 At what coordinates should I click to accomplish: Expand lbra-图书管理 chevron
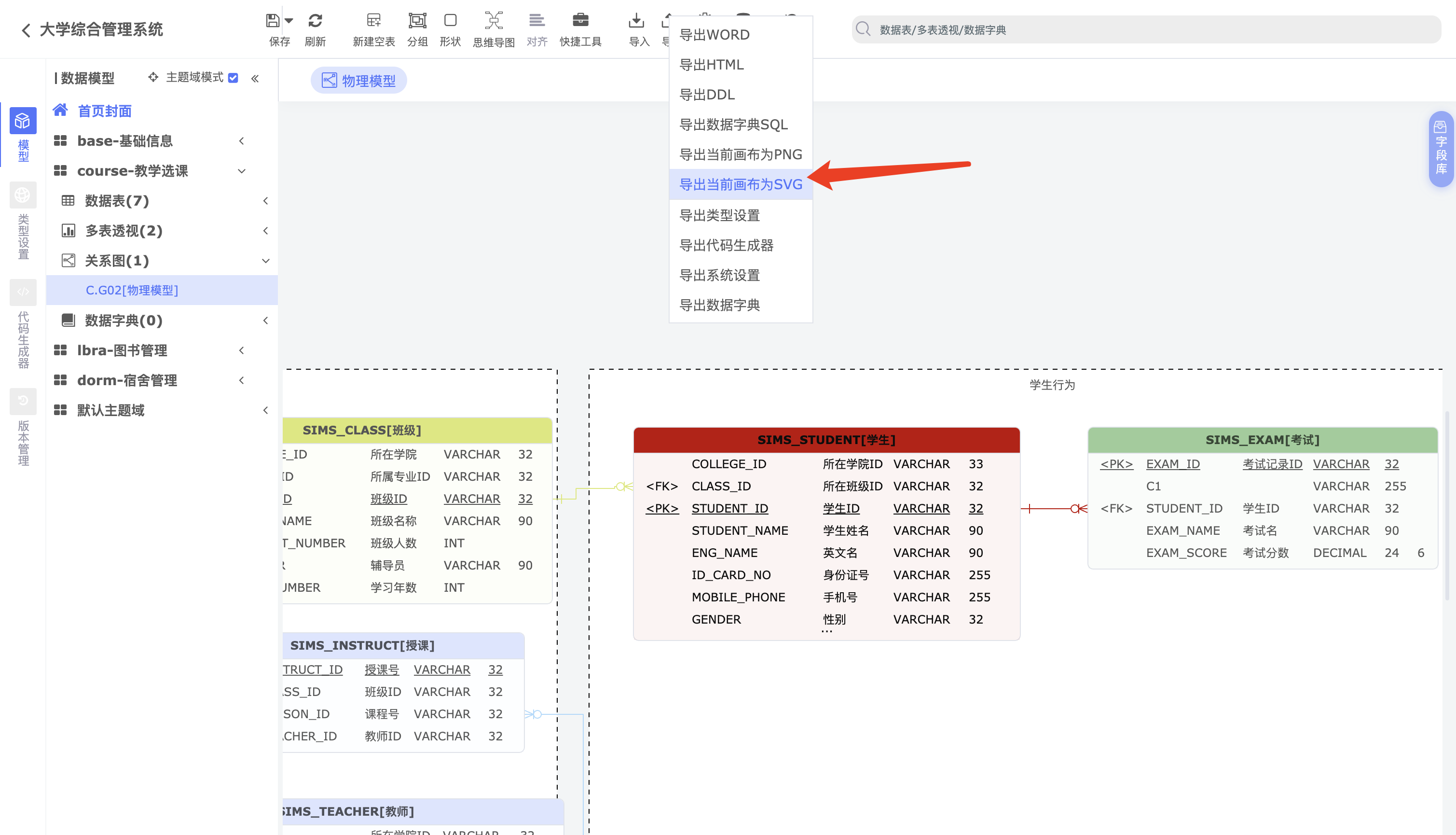242,350
